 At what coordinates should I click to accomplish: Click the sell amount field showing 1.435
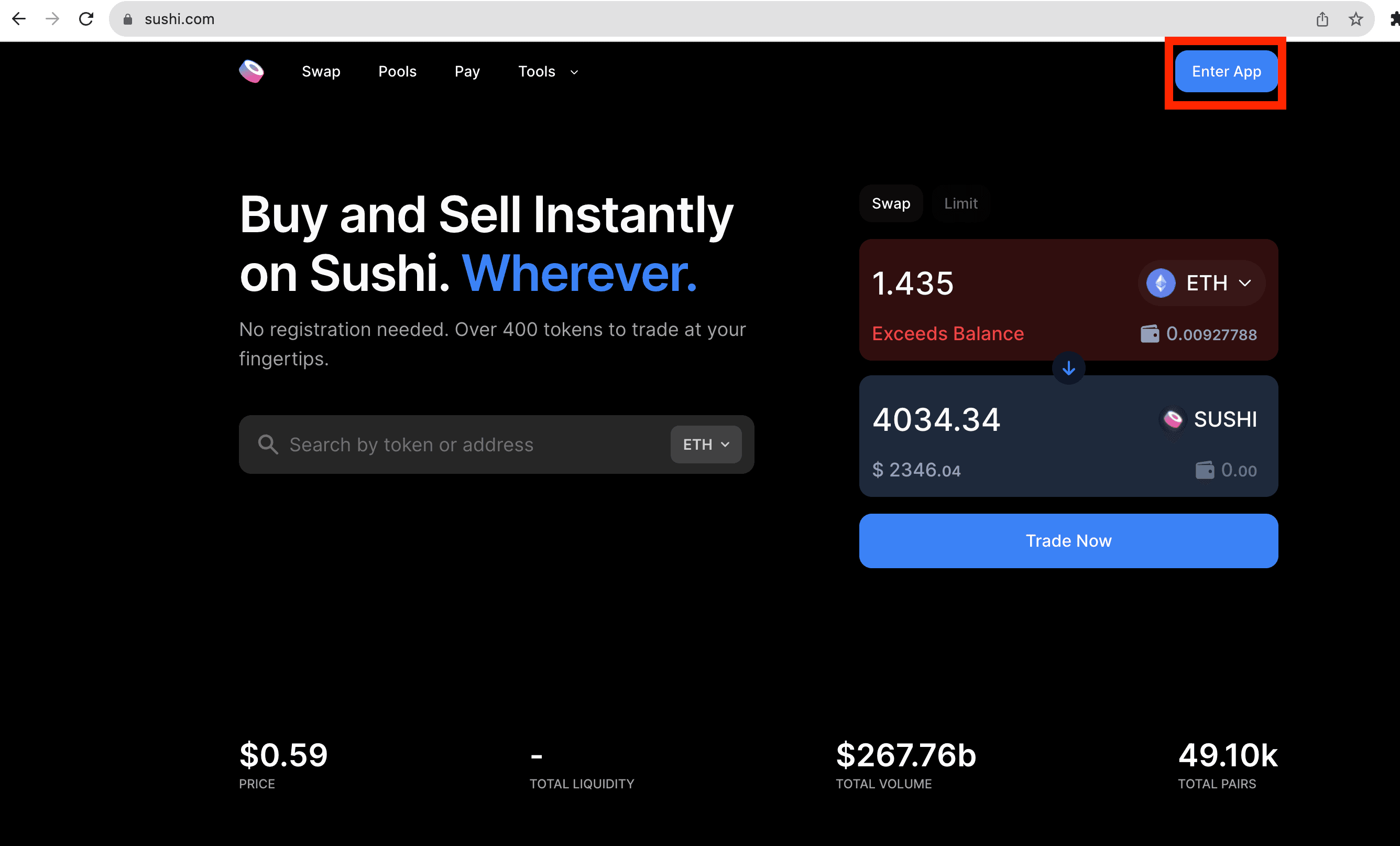pyautogui.click(x=913, y=283)
